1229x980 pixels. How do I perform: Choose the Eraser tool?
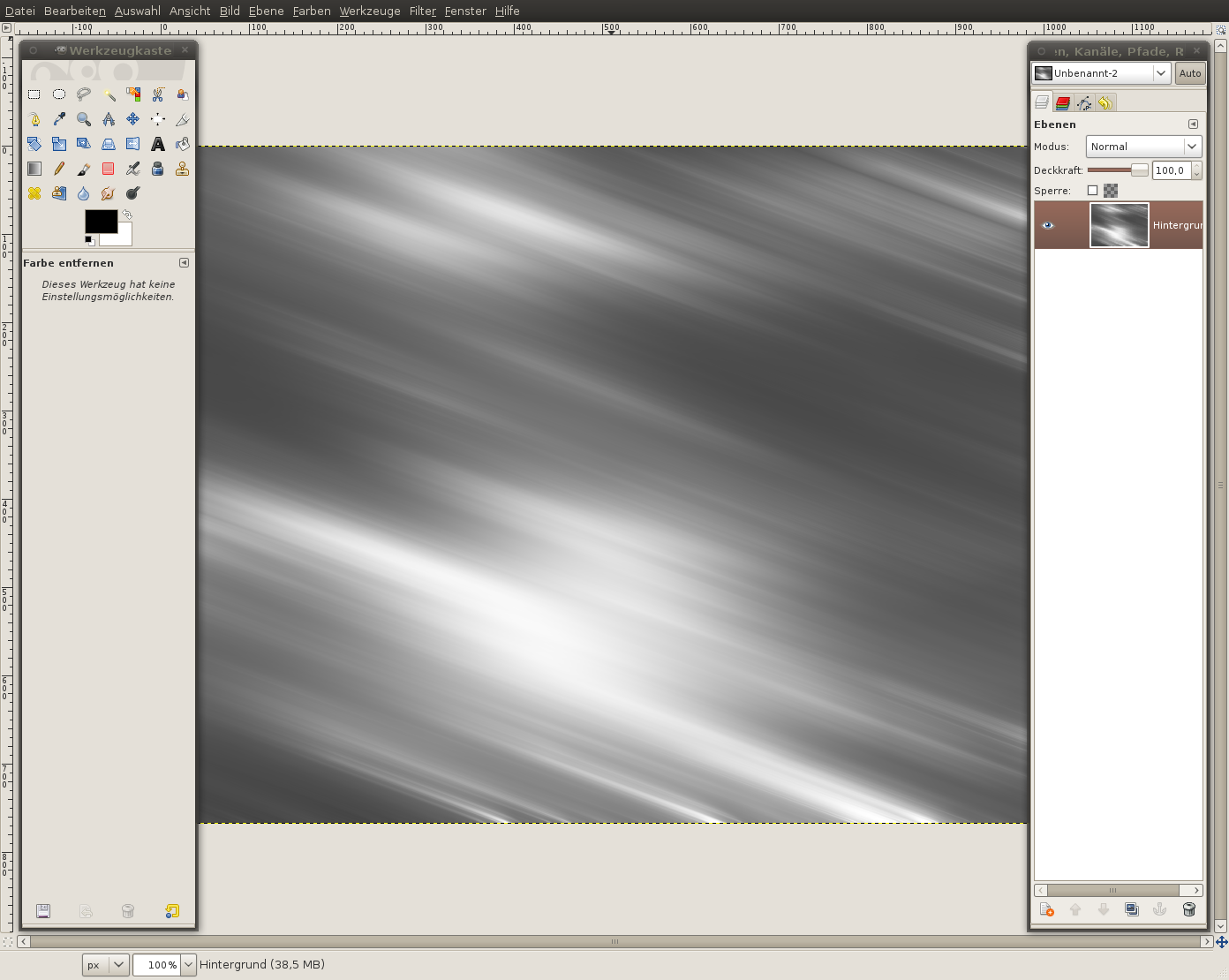pos(109,169)
